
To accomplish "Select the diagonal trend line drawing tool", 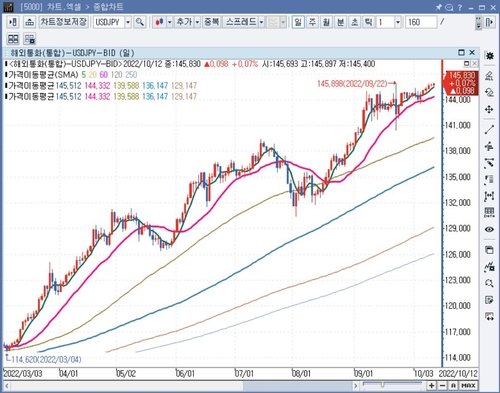I will pyautogui.click(x=489, y=130).
